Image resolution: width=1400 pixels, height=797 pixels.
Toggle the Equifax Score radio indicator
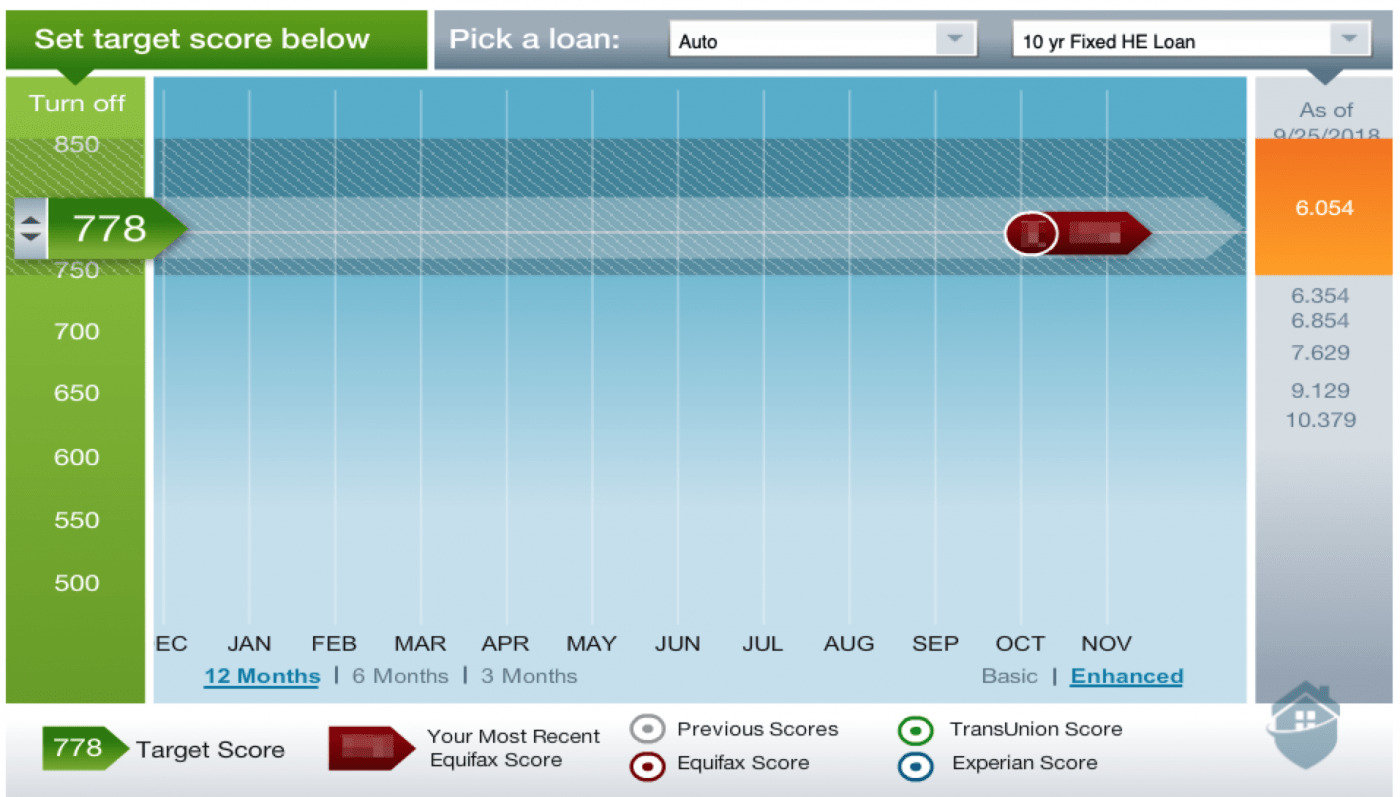[647, 766]
